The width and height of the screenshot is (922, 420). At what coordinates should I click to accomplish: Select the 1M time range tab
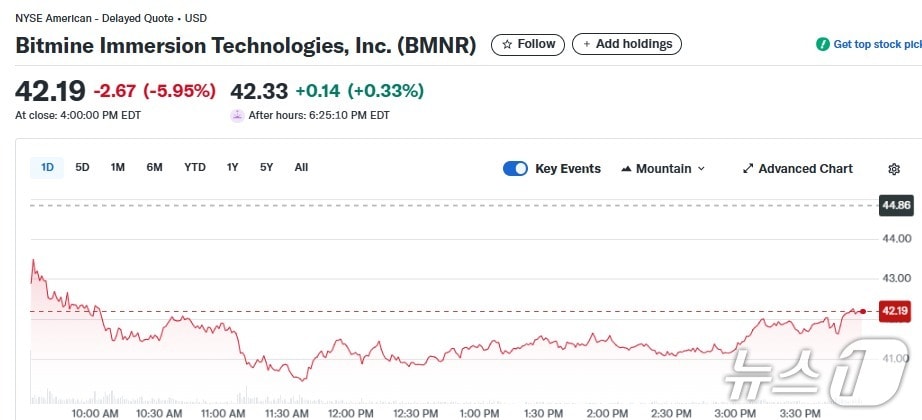[x=118, y=168]
